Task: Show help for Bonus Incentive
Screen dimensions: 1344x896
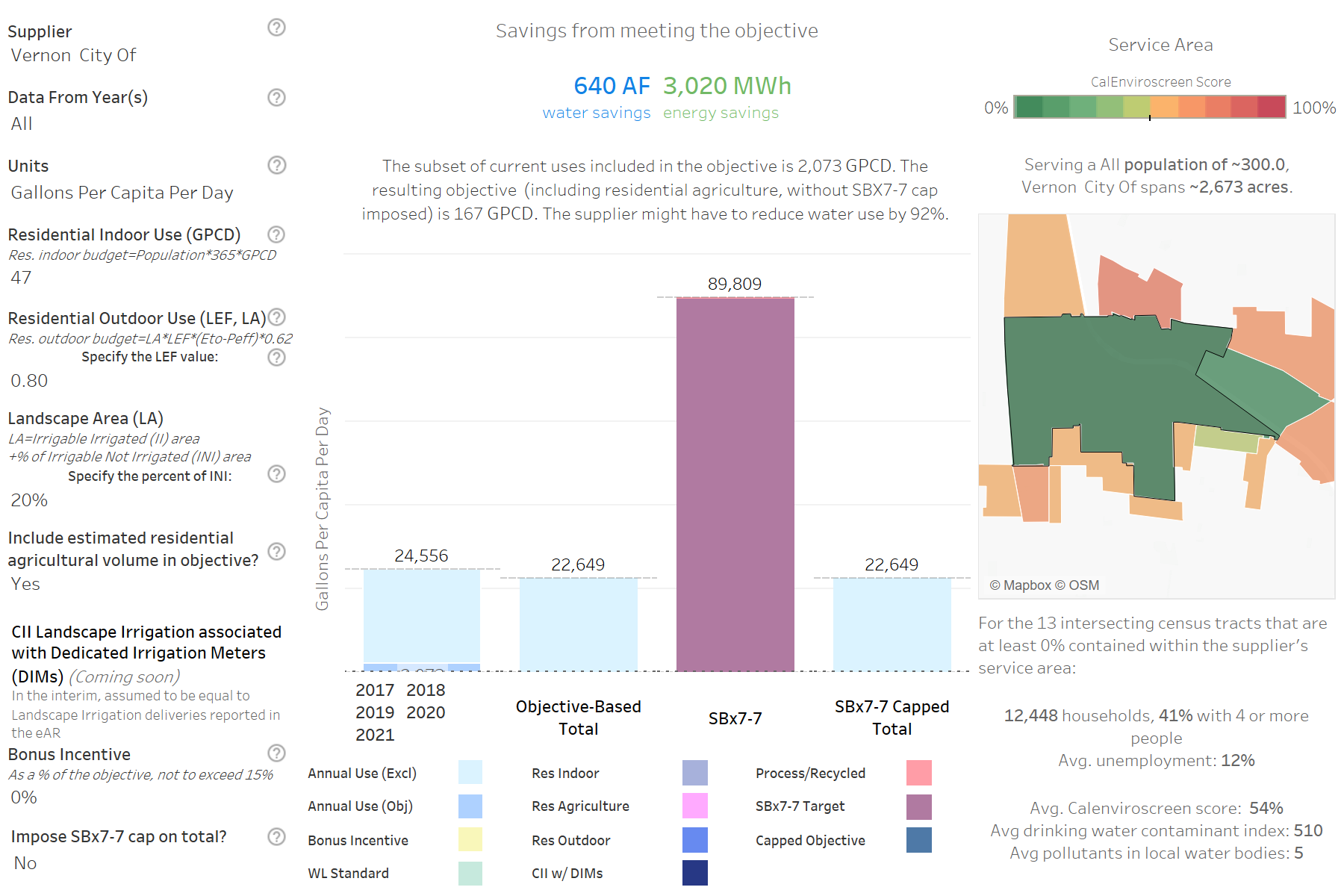Action: [276, 753]
